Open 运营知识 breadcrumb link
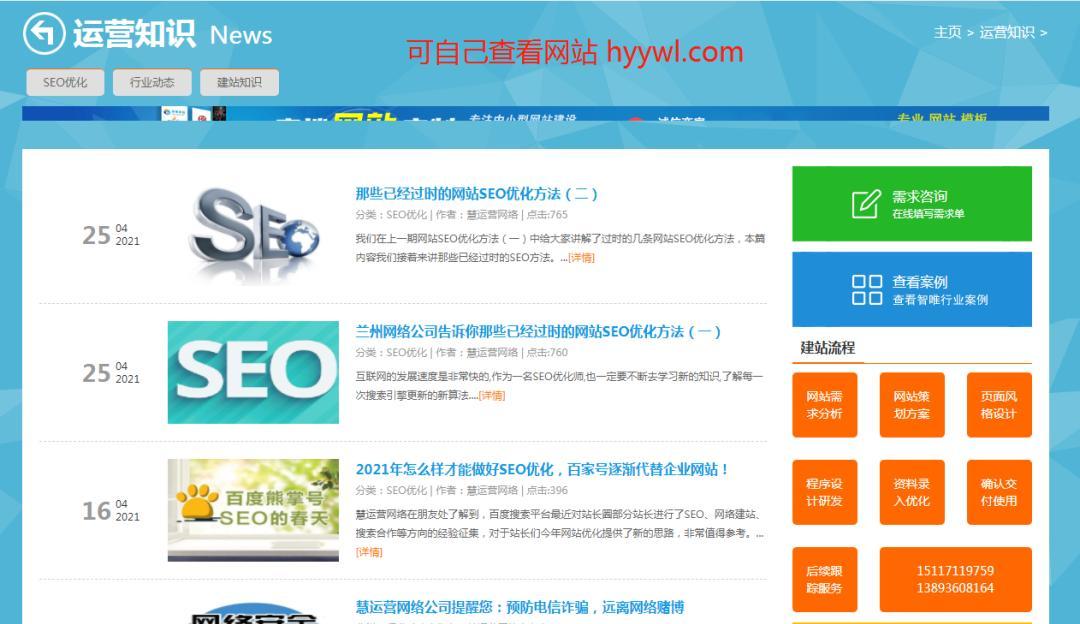The width and height of the screenshot is (1080, 624). coord(1006,32)
